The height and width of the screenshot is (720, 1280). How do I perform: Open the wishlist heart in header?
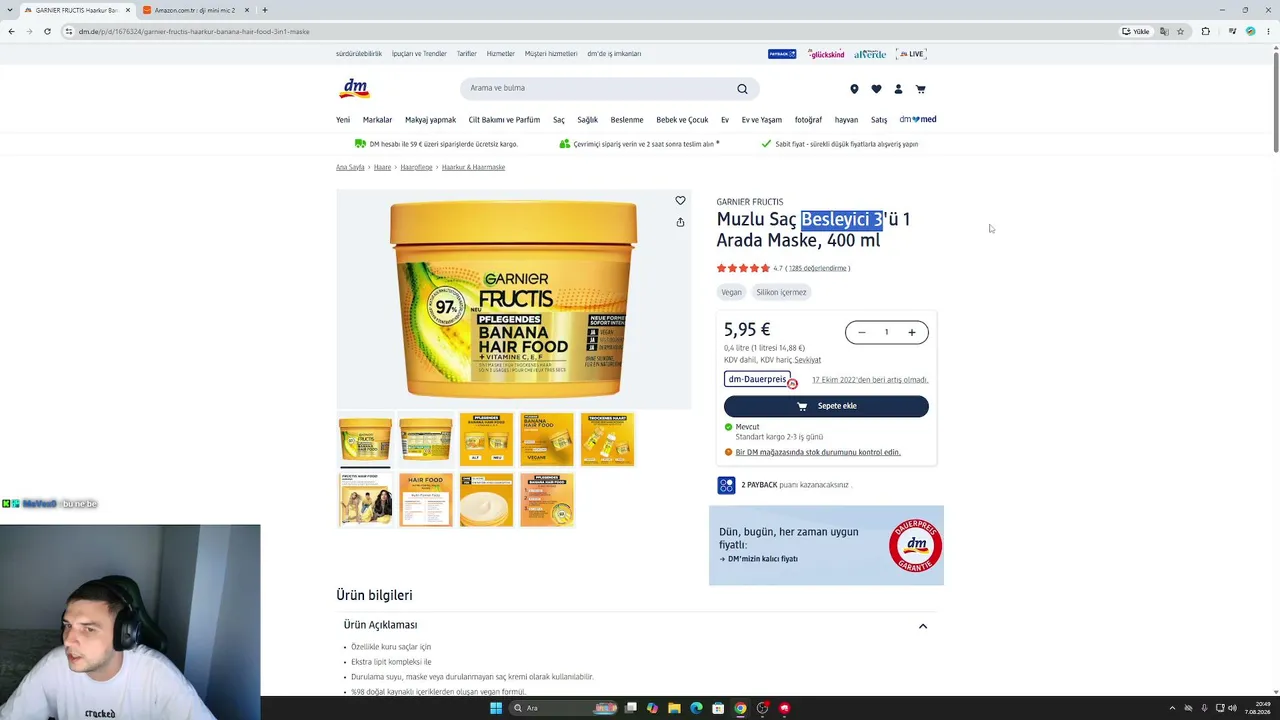pyautogui.click(x=876, y=89)
